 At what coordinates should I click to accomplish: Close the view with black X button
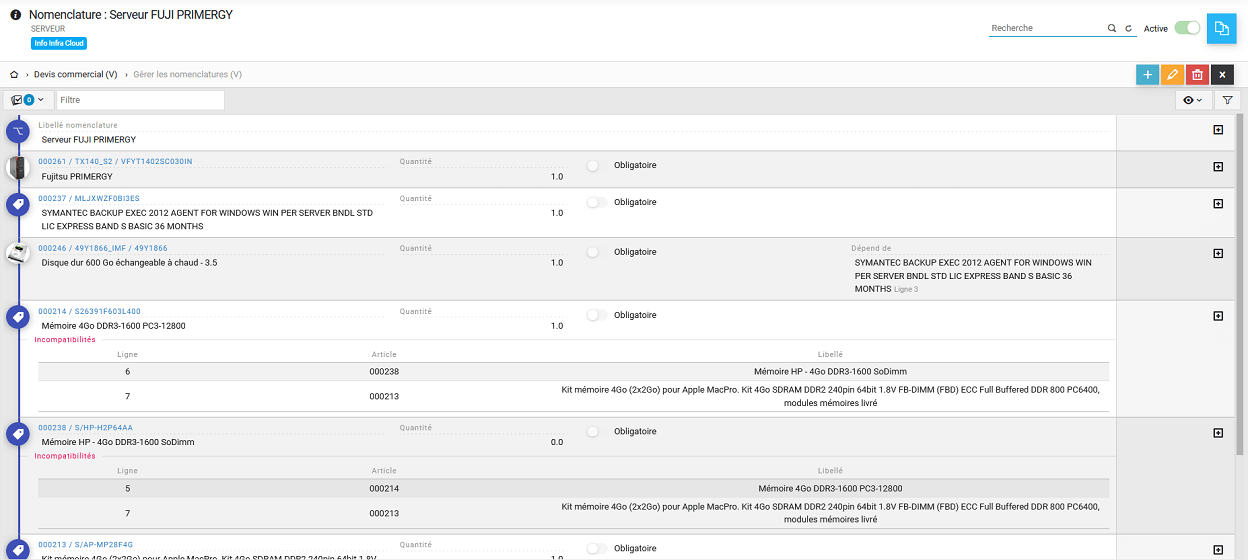(x=1222, y=75)
